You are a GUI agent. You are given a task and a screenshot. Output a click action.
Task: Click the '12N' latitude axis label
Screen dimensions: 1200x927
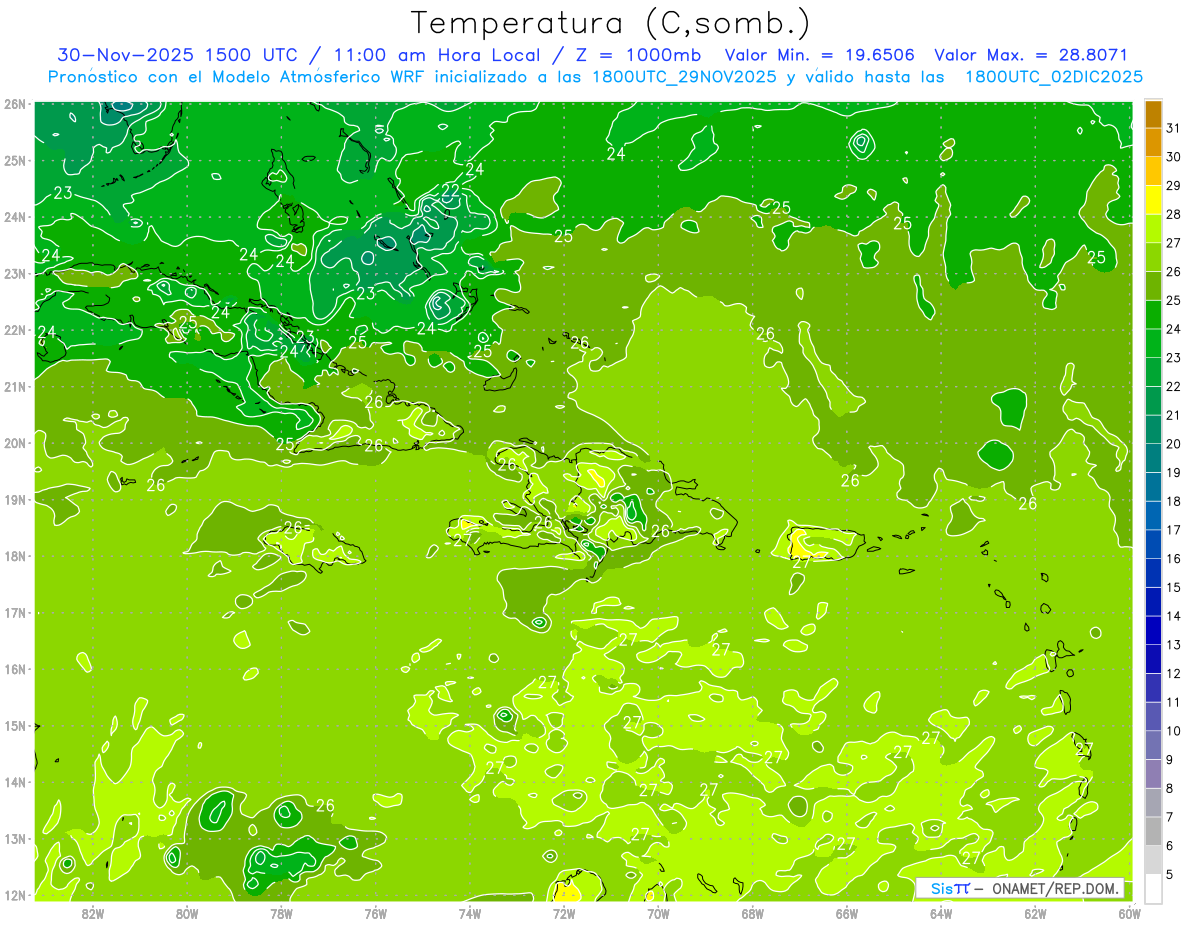coord(14,895)
